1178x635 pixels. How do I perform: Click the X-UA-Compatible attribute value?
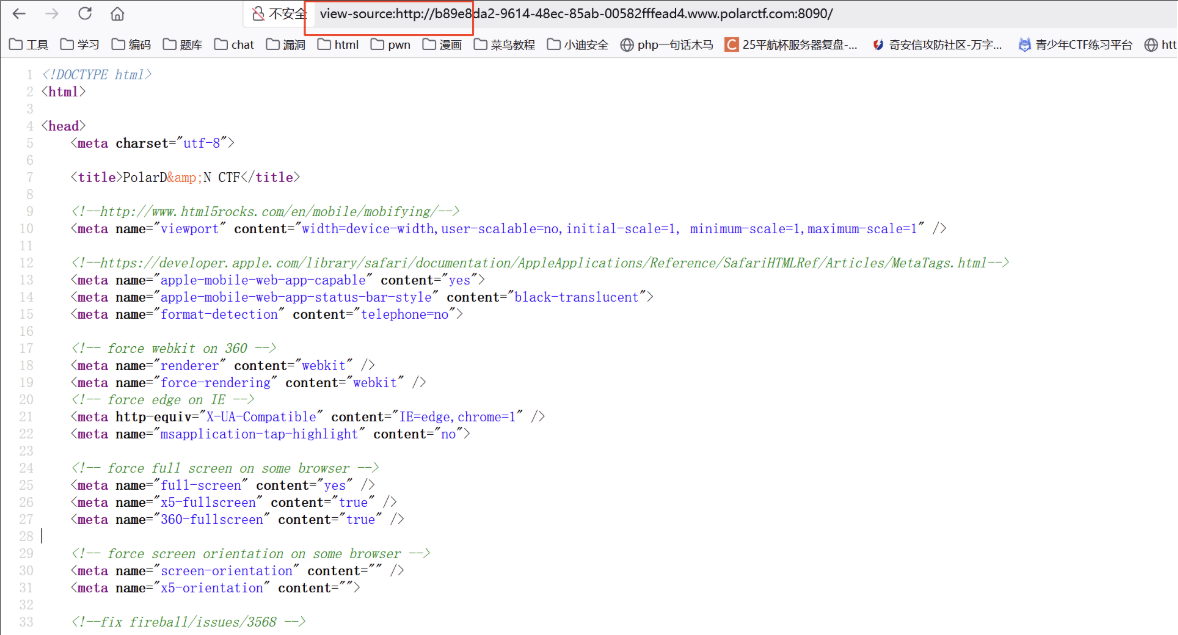(261, 416)
